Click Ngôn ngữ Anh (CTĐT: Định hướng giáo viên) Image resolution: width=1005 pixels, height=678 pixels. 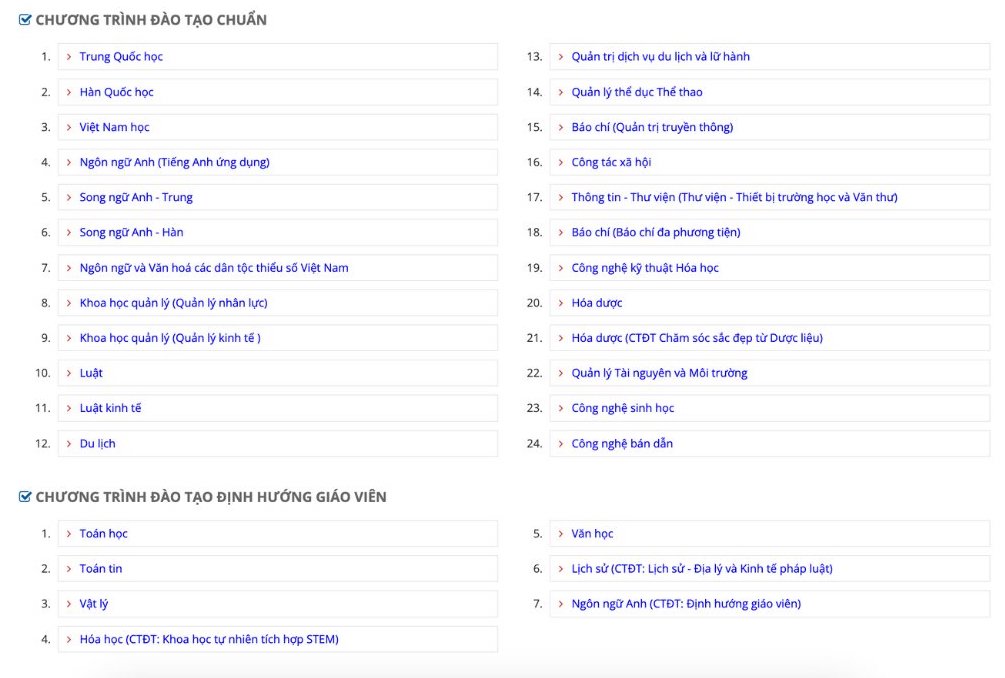pyautogui.click(x=686, y=604)
